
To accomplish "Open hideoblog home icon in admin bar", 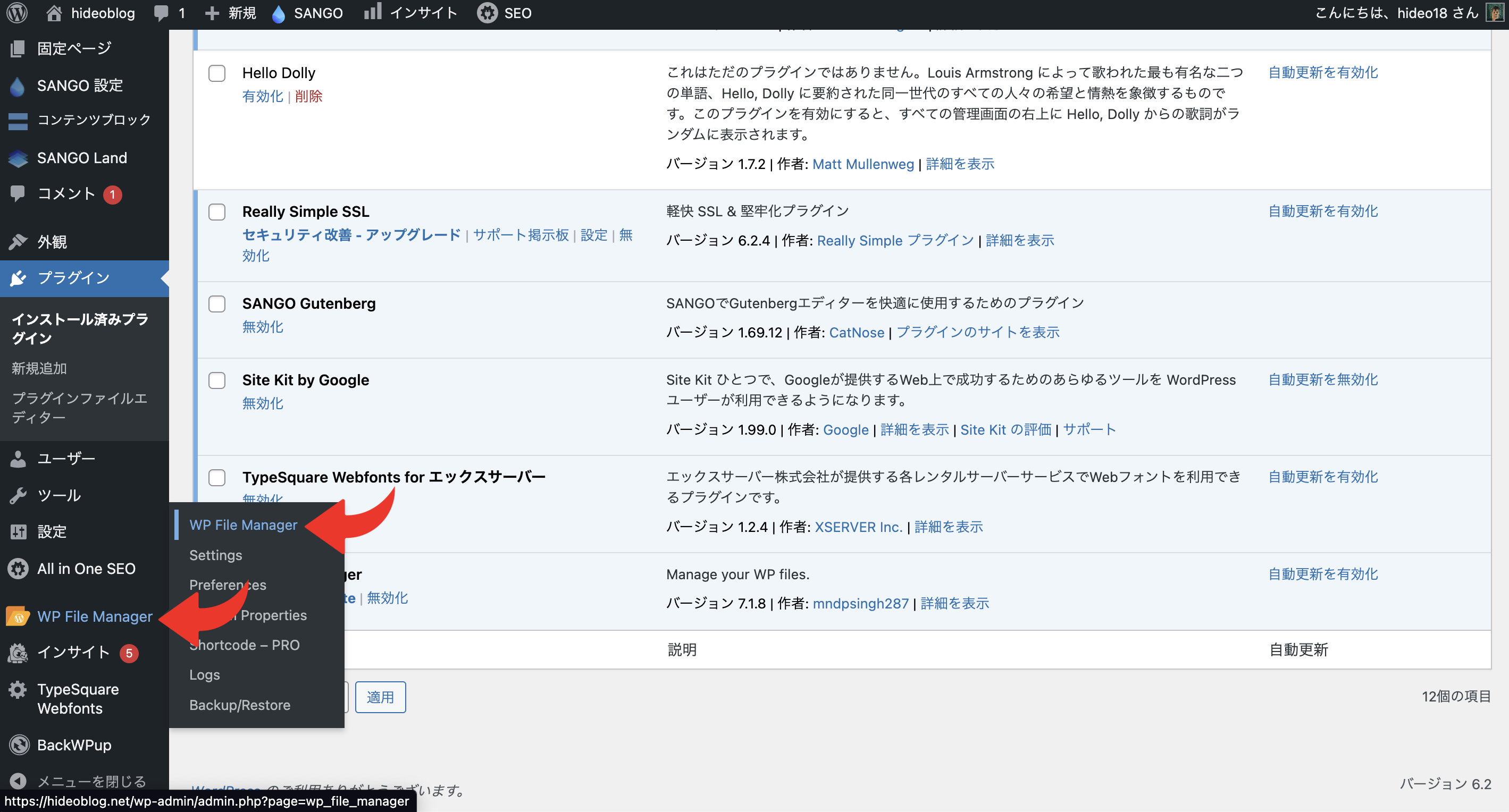I will tap(54, 13).
